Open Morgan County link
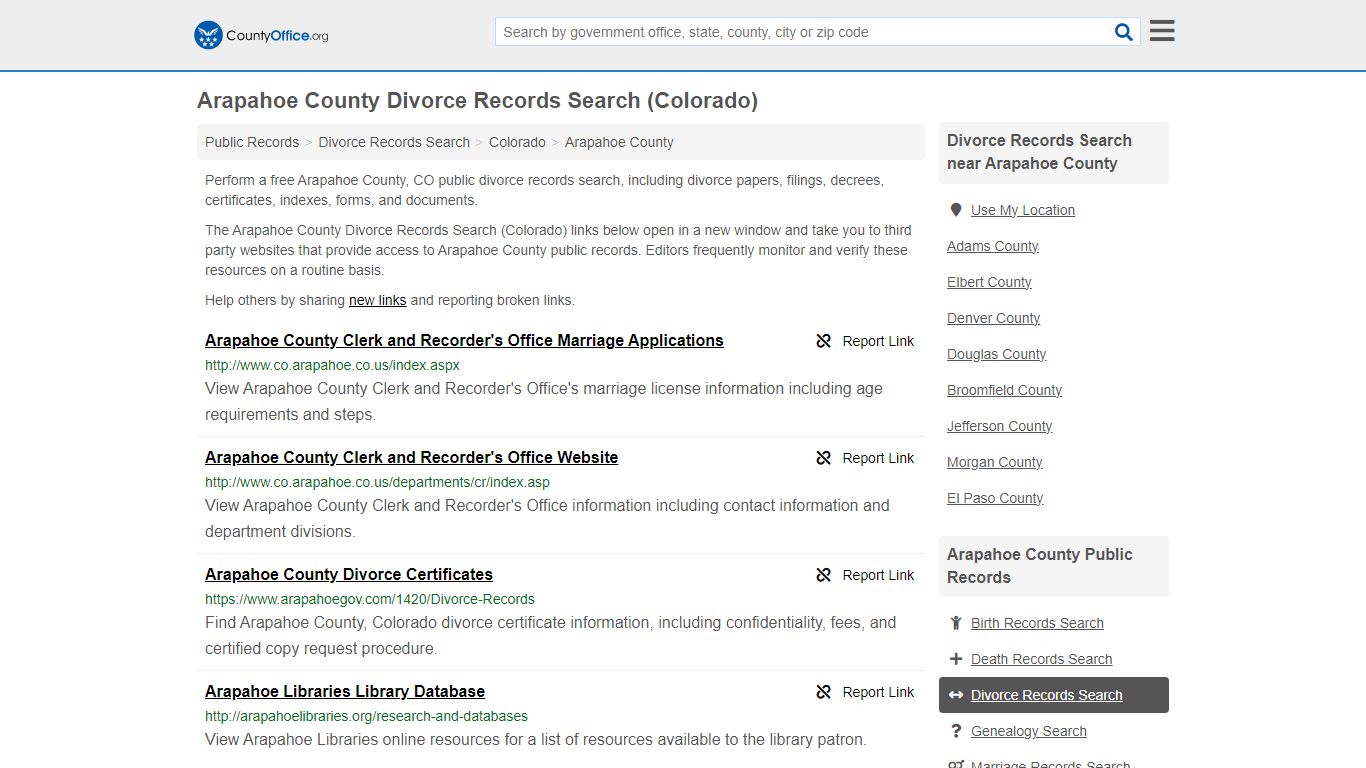The image size is (1366, 768). coord(995,462)
